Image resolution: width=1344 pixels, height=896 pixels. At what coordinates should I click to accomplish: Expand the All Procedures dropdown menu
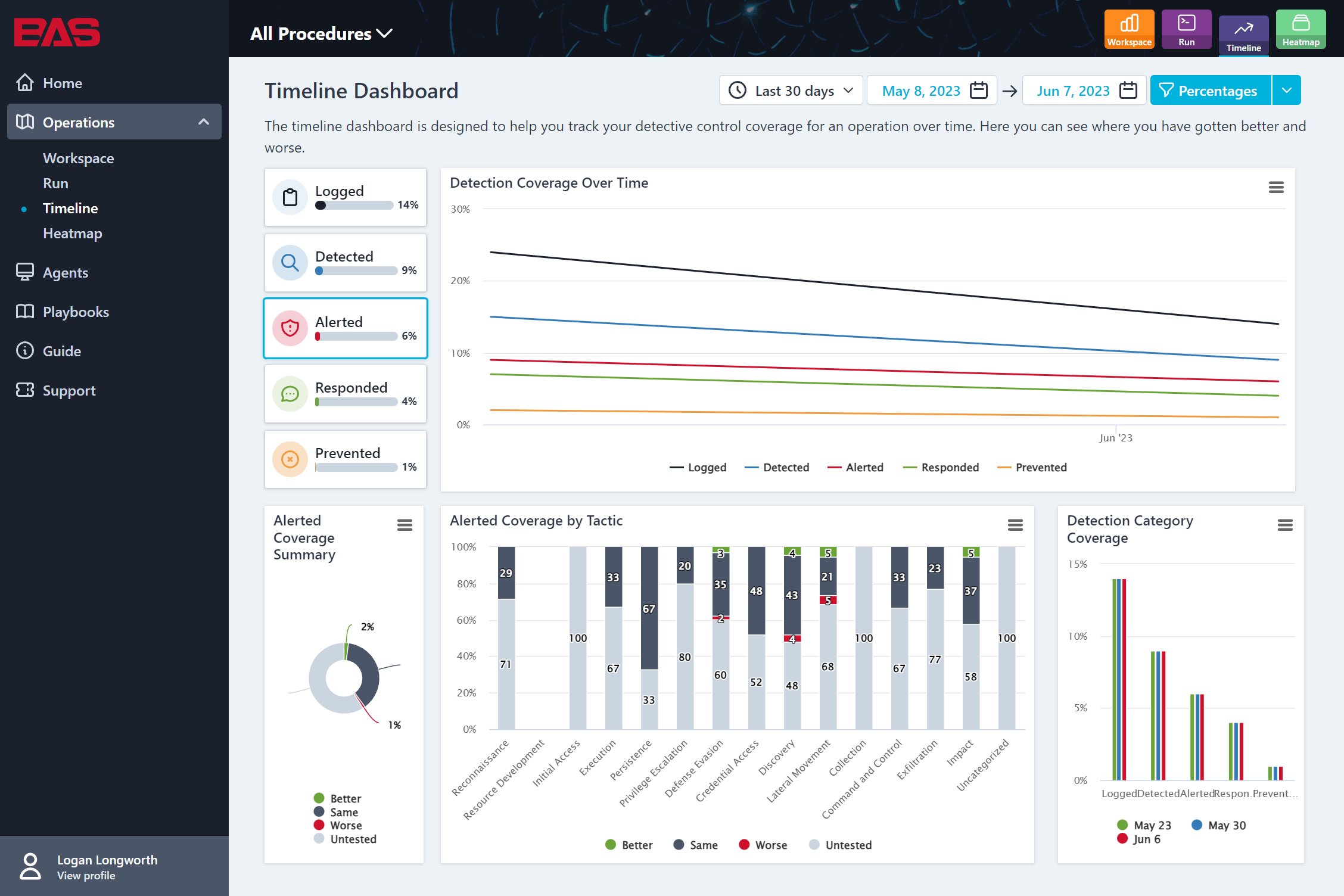[320, 32]
